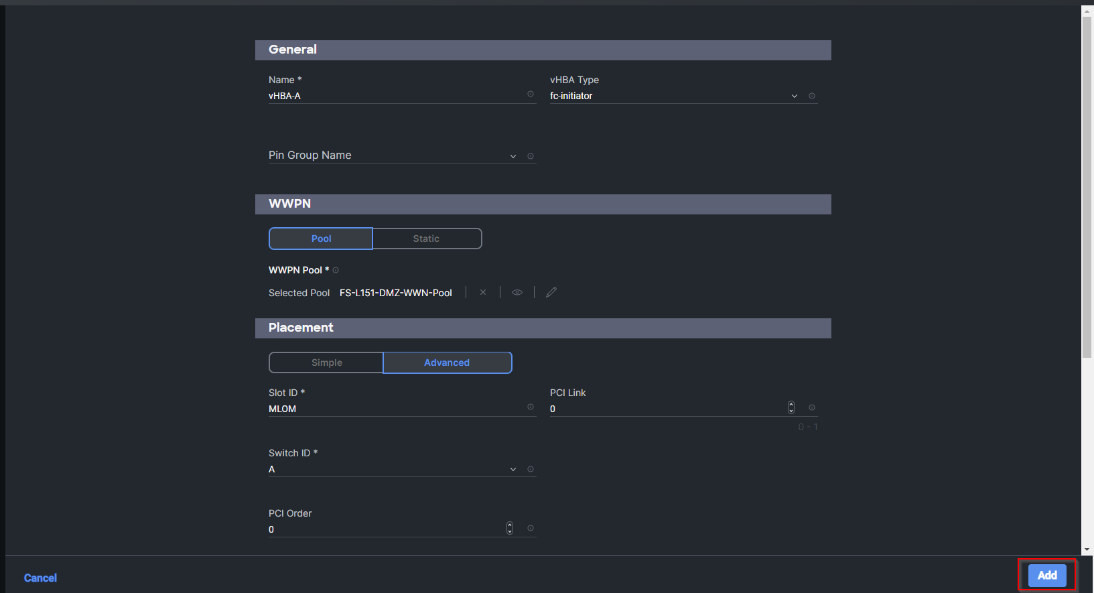Adjust the PCI Link stepper
The image size is (1094, 593).
[791, 407]
